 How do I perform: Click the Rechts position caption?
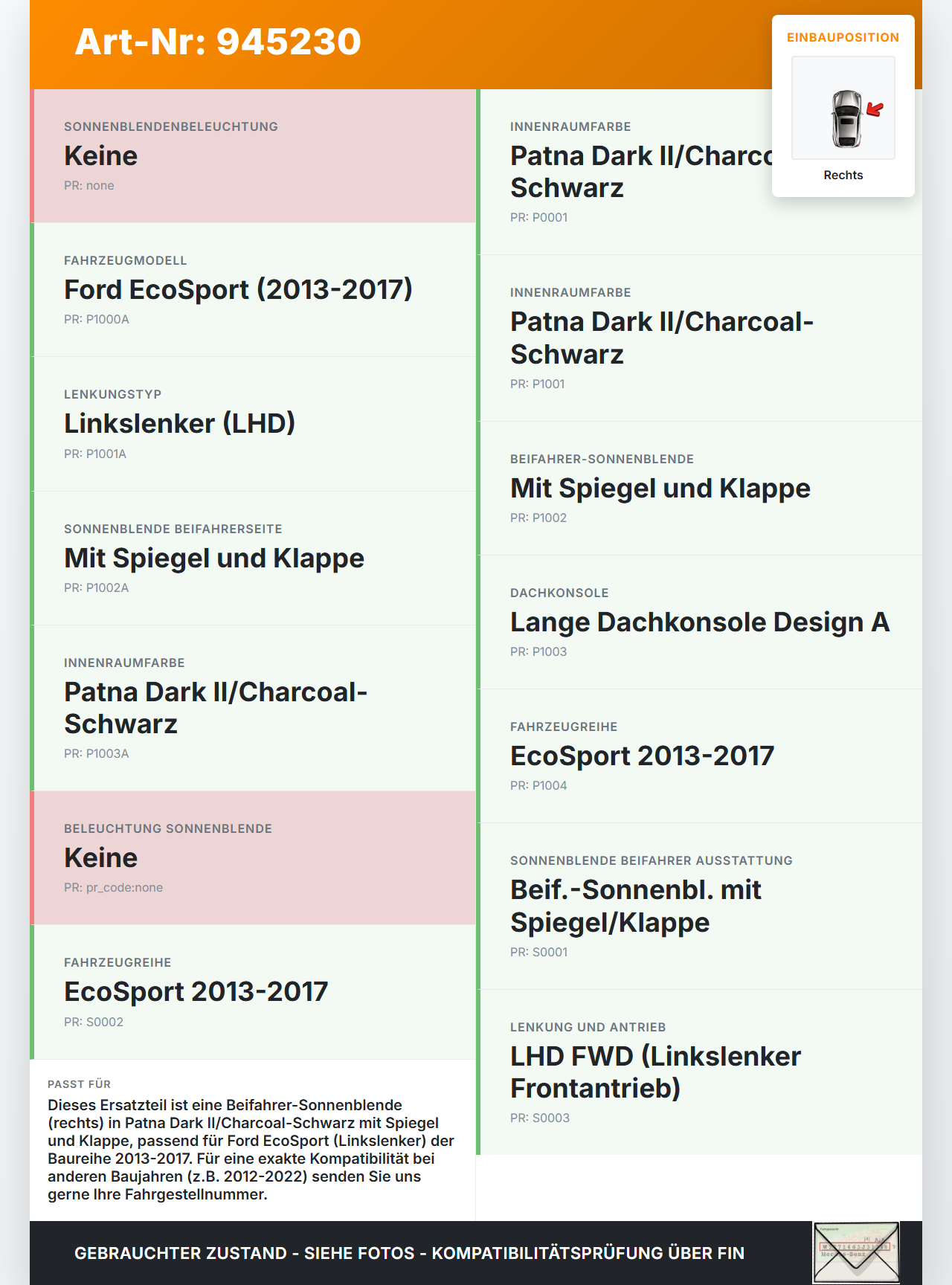[843, 175]
